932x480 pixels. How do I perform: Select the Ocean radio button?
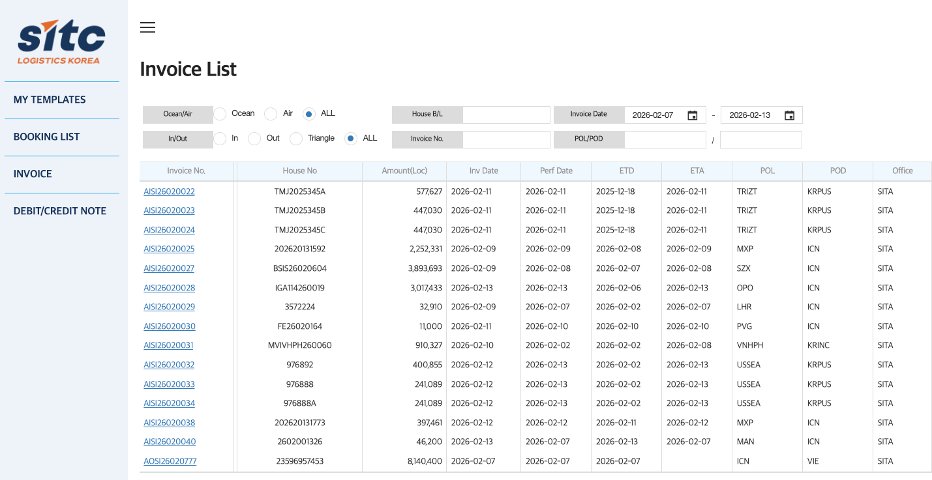pyautogui.click(x=220, y=114)
